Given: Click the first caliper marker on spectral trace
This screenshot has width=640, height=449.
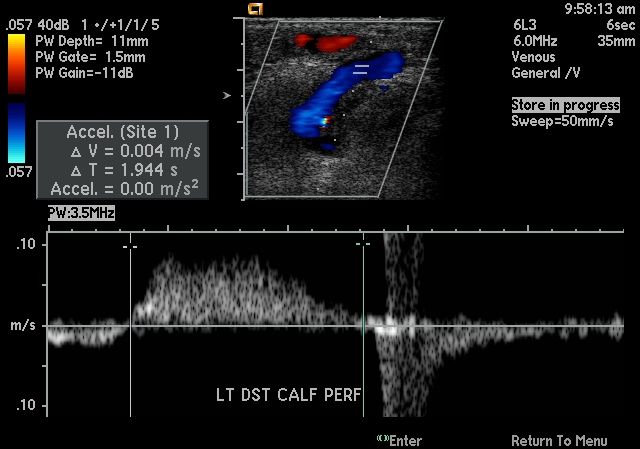Looking at the screenshot, I should click(130, 244).
